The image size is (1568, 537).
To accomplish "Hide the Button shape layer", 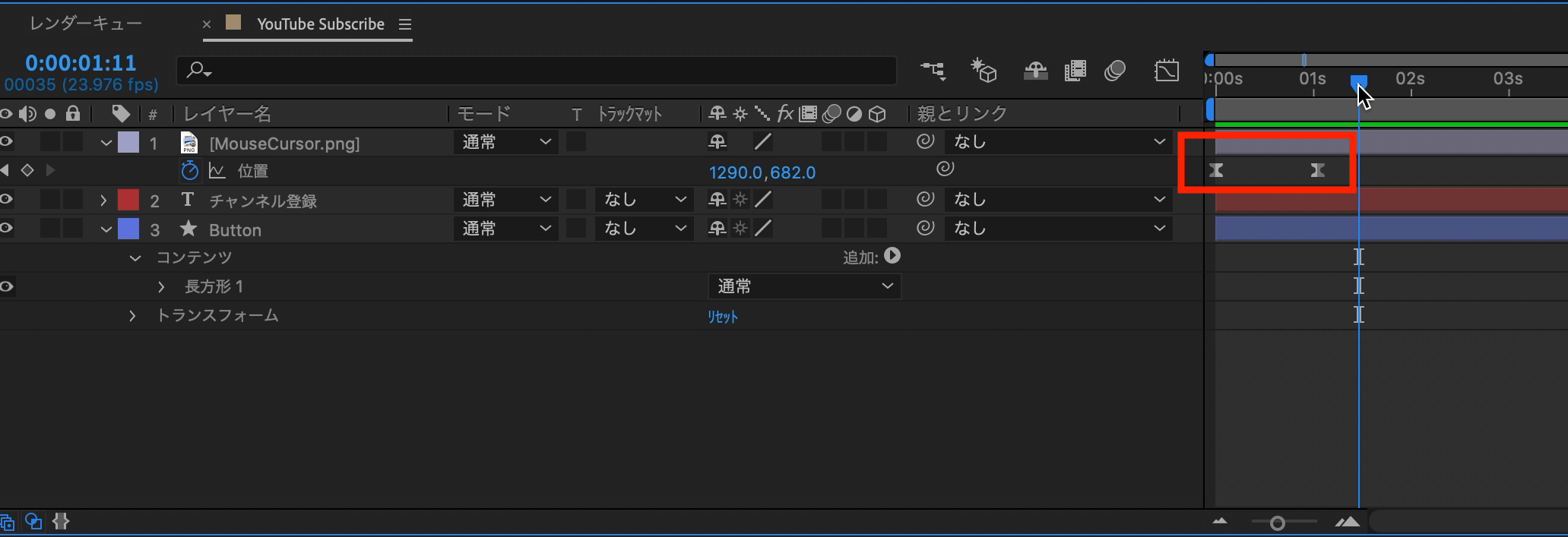I will (x=6, y=228).
